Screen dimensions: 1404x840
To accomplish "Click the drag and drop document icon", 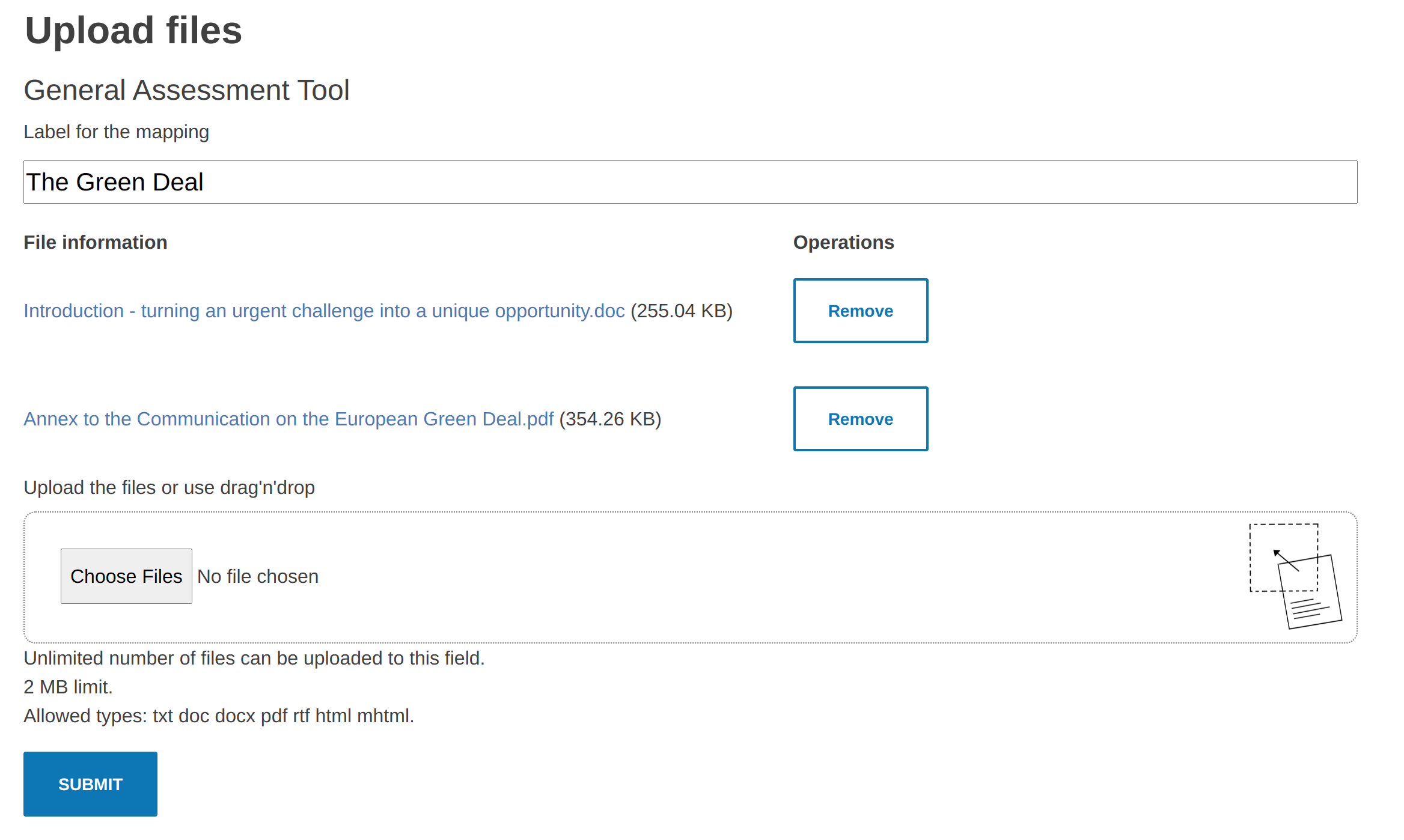I will coord(1295,576).
